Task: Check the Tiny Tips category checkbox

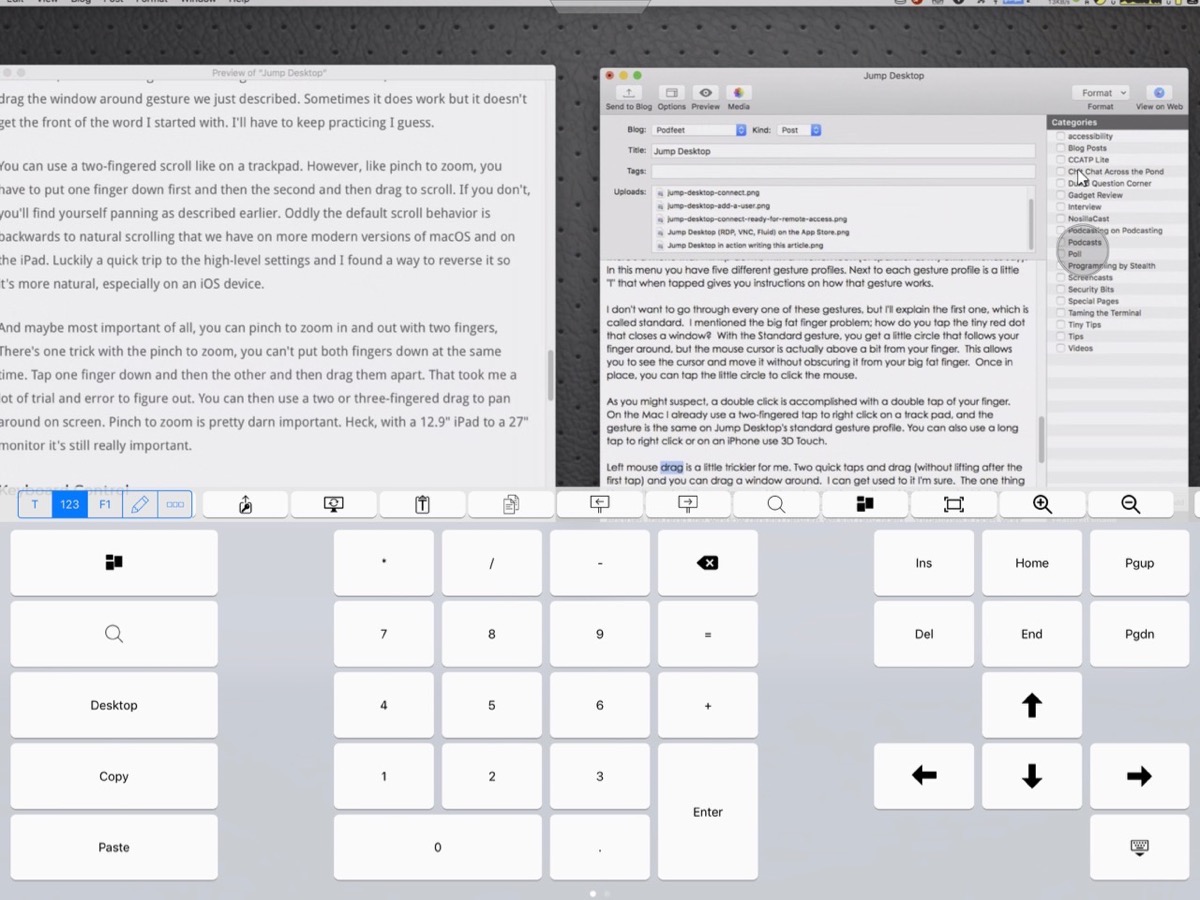Action: pos(1060,325)
